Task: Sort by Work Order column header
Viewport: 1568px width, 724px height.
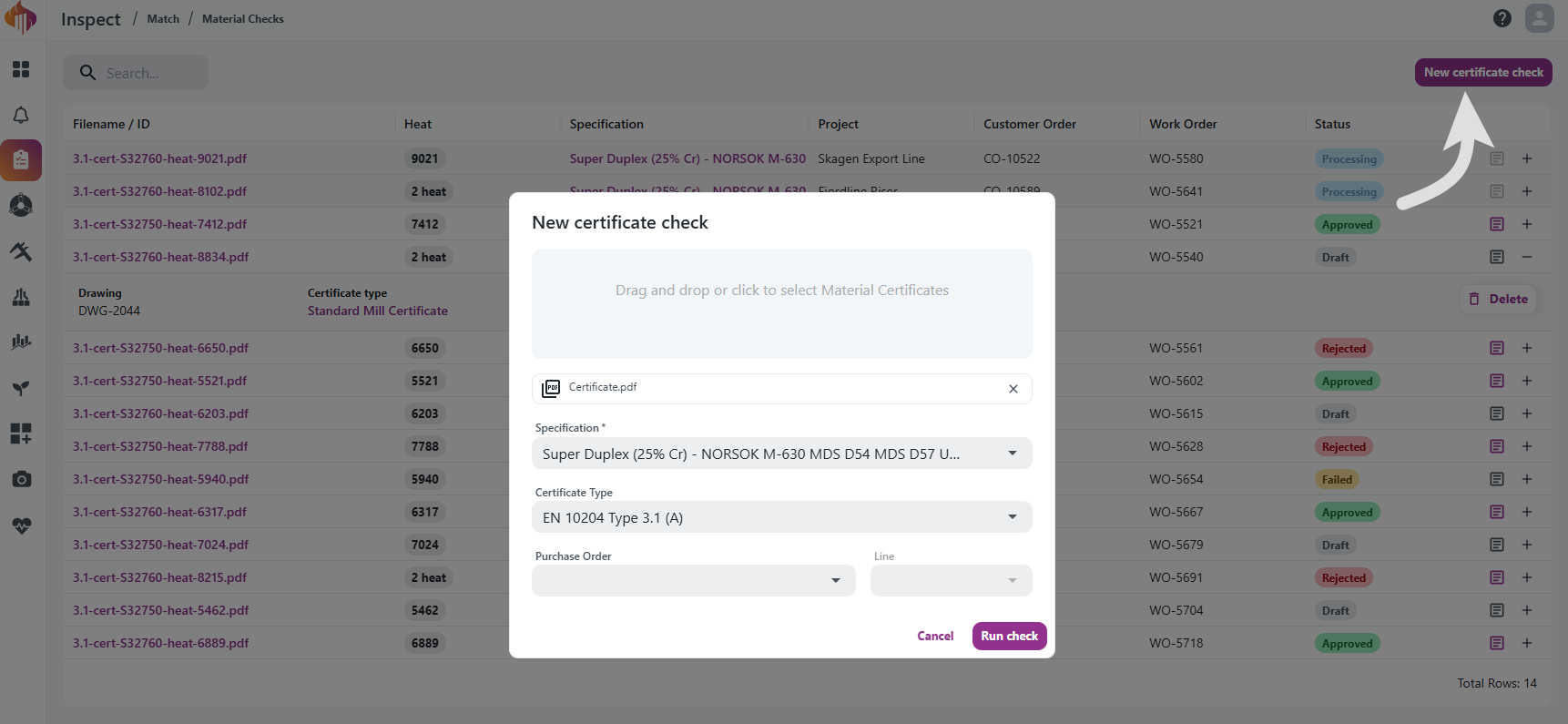Action: pyautogui.click(x=1183, y=124)
